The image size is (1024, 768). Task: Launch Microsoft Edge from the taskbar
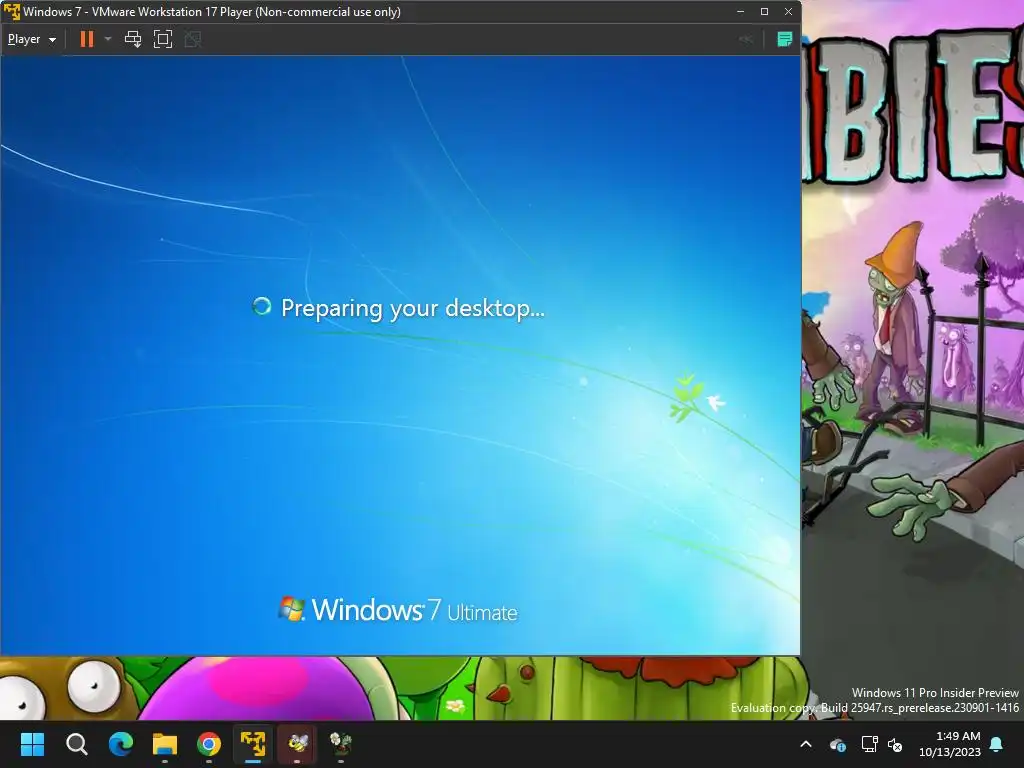coord(121,744)
